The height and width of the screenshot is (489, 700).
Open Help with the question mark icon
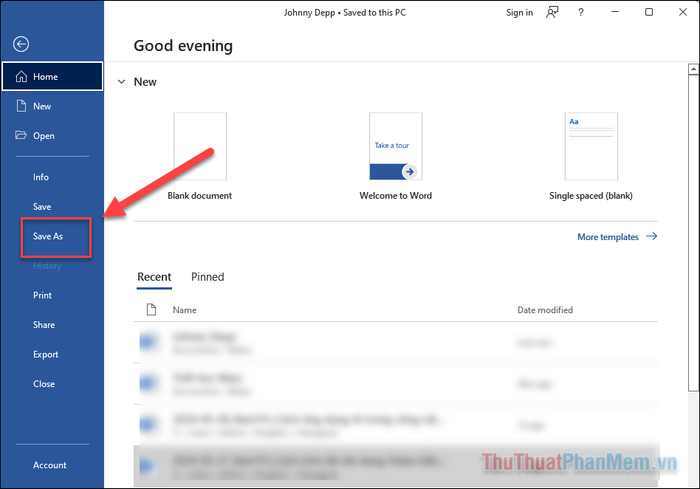(581, 13)
